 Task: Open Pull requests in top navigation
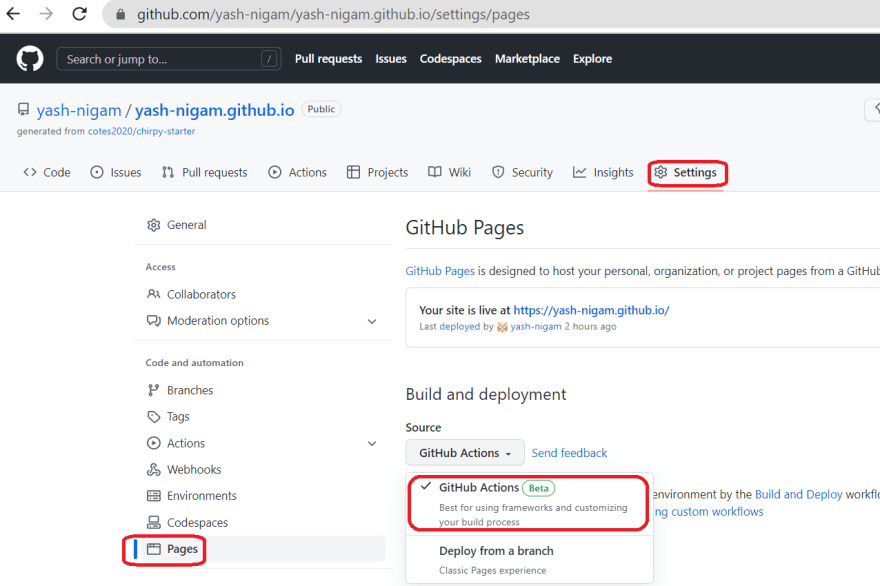click(328, 58)
